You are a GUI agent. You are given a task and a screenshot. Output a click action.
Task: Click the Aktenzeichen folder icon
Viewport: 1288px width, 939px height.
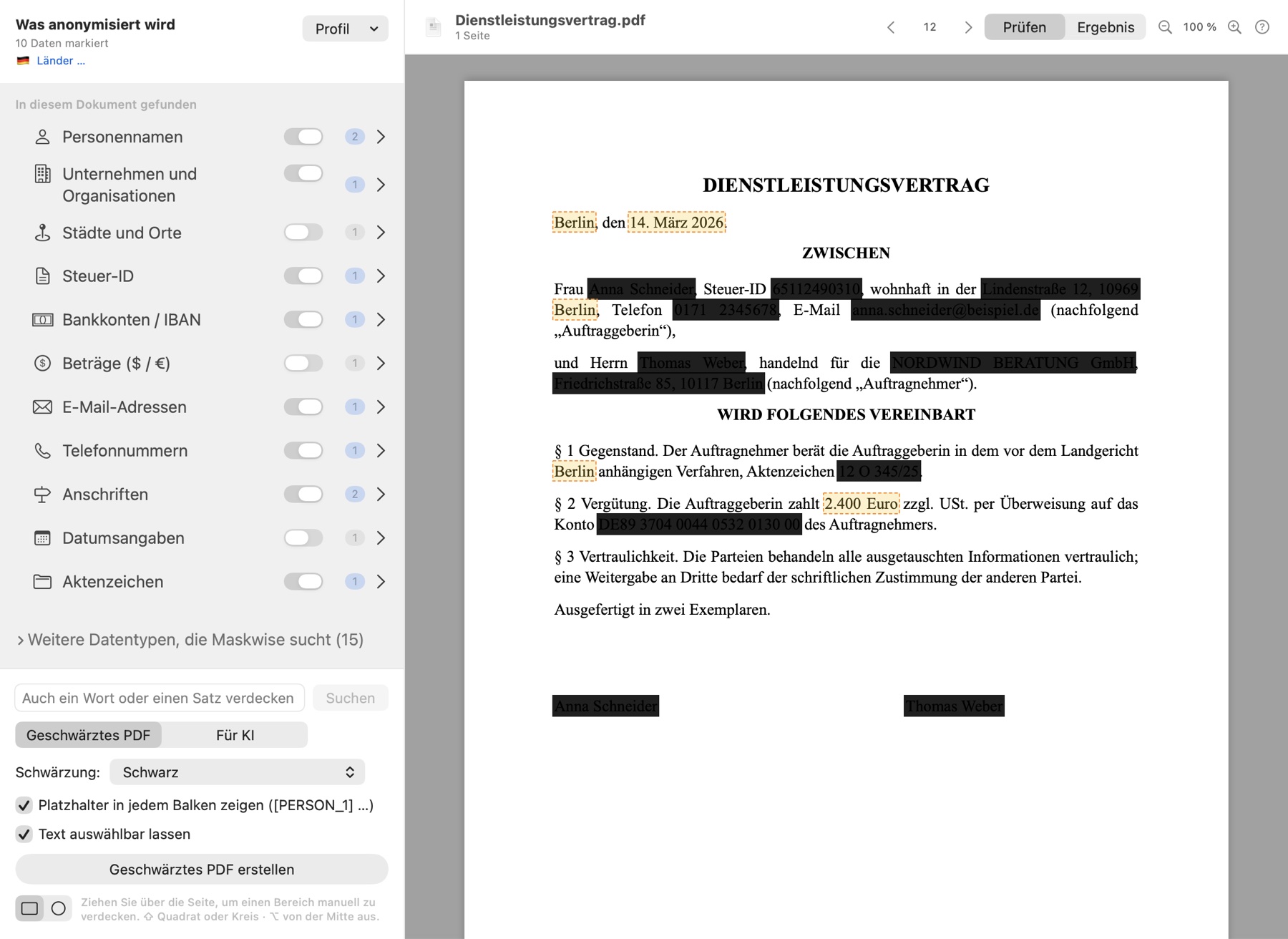pos(42,582)
